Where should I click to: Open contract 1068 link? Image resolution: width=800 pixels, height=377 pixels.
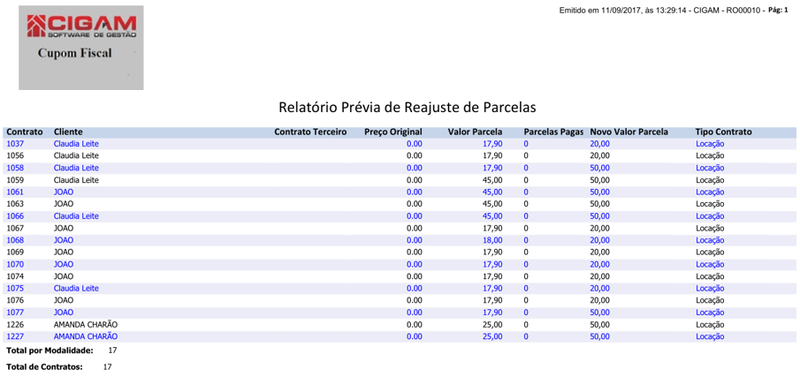pyautogui.click(x=15, y=240)
